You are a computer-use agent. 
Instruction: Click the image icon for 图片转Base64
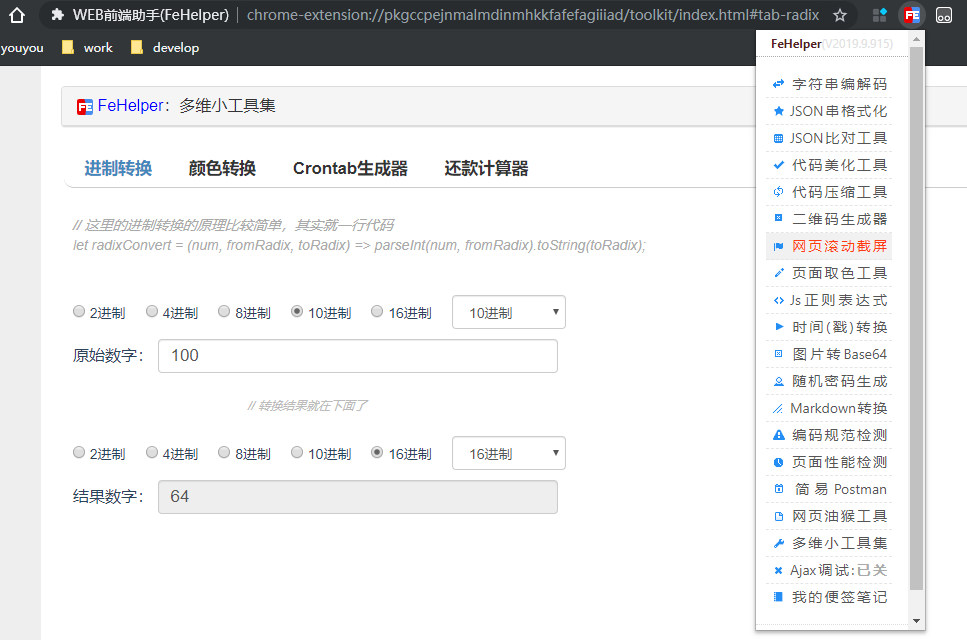(x=778, y=354)
